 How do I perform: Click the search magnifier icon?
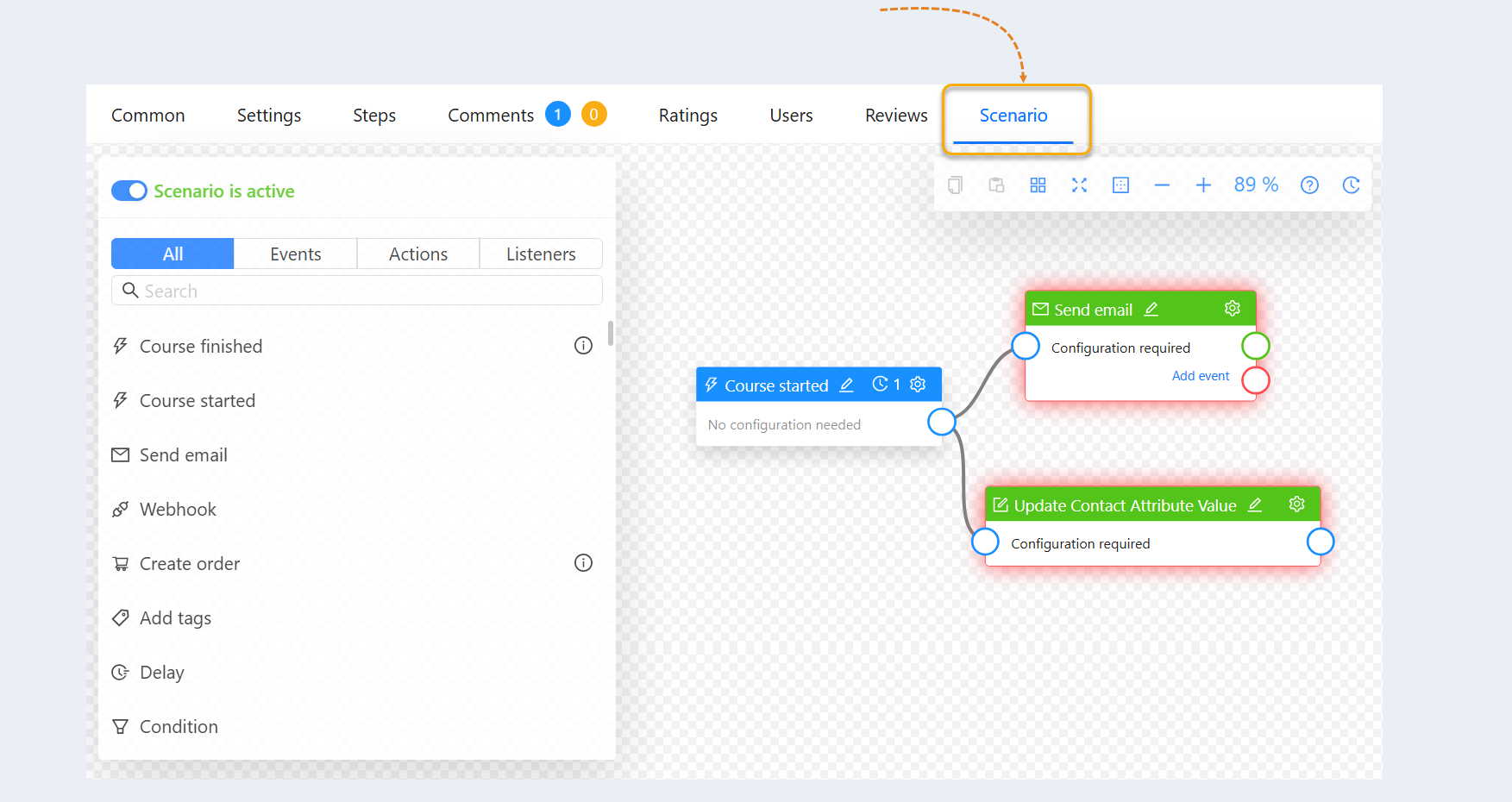130,290
